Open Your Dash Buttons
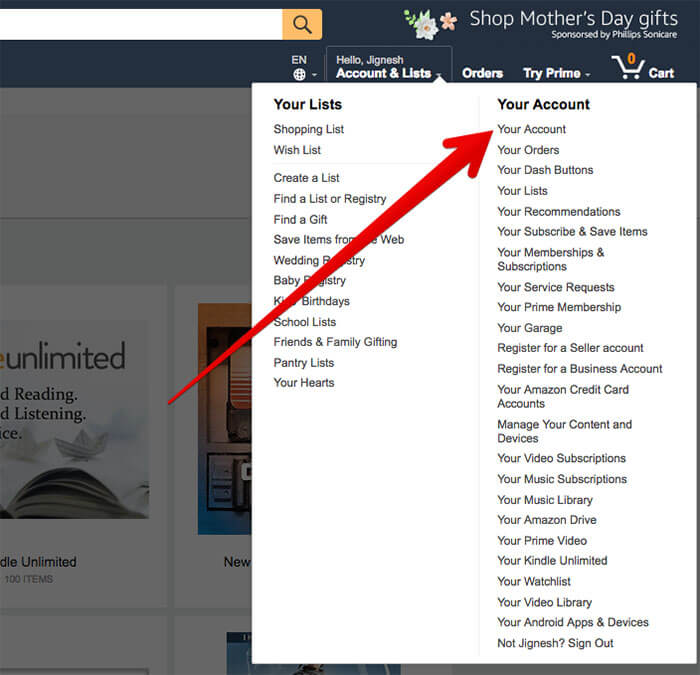 click(545, 170)
